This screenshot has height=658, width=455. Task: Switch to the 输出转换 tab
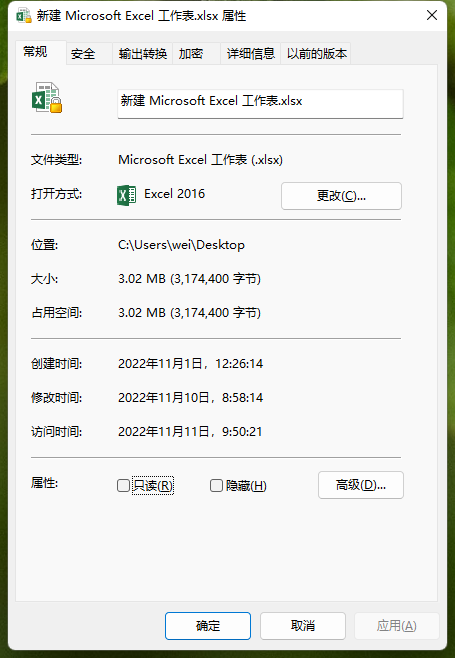click(x=143, y=54)
